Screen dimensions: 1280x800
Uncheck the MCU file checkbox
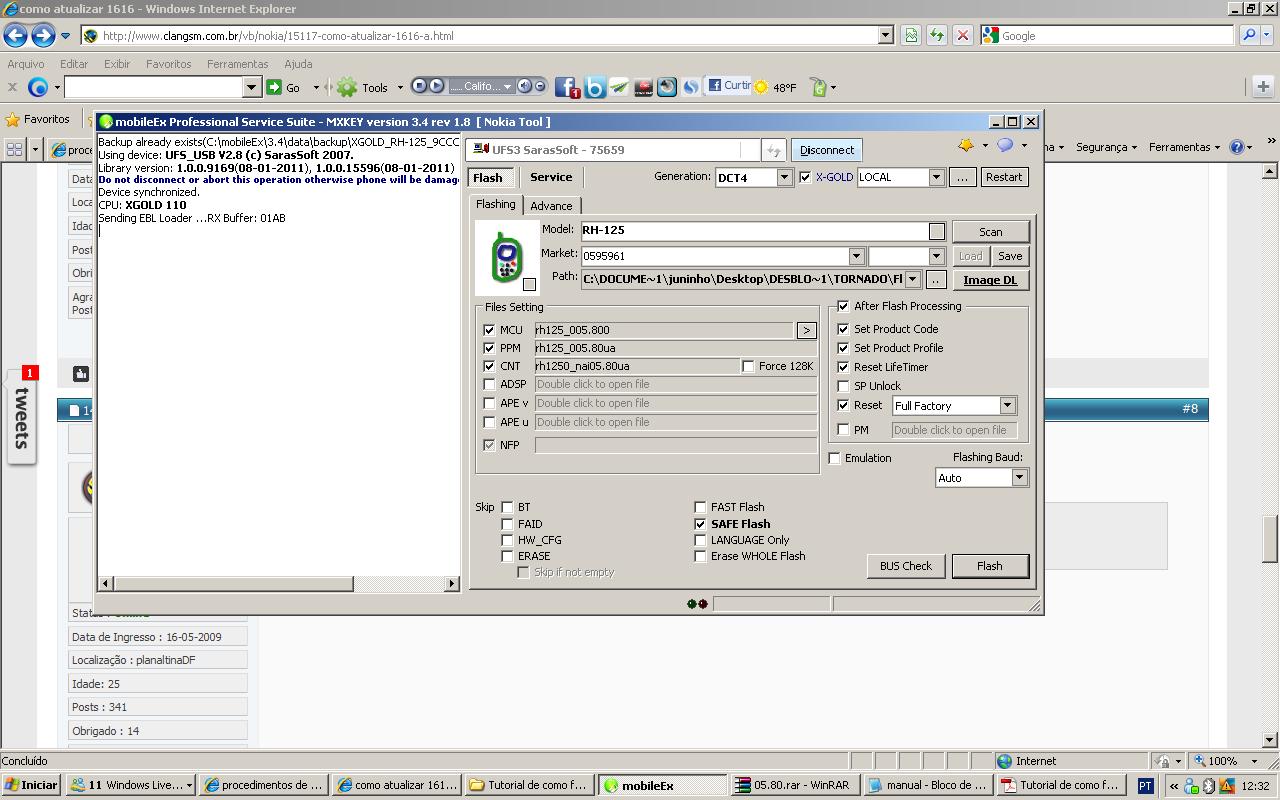coord(489,330)
